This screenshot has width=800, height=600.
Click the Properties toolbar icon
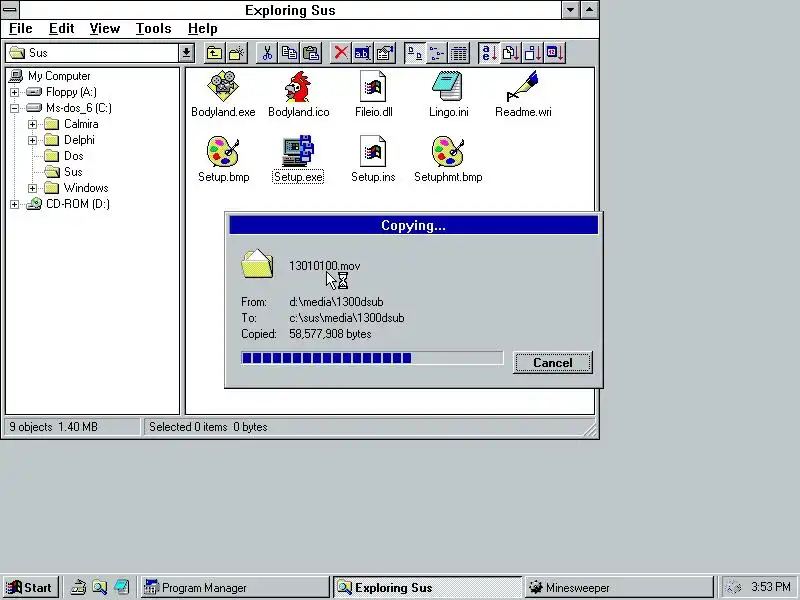click(x=385, y=53)
